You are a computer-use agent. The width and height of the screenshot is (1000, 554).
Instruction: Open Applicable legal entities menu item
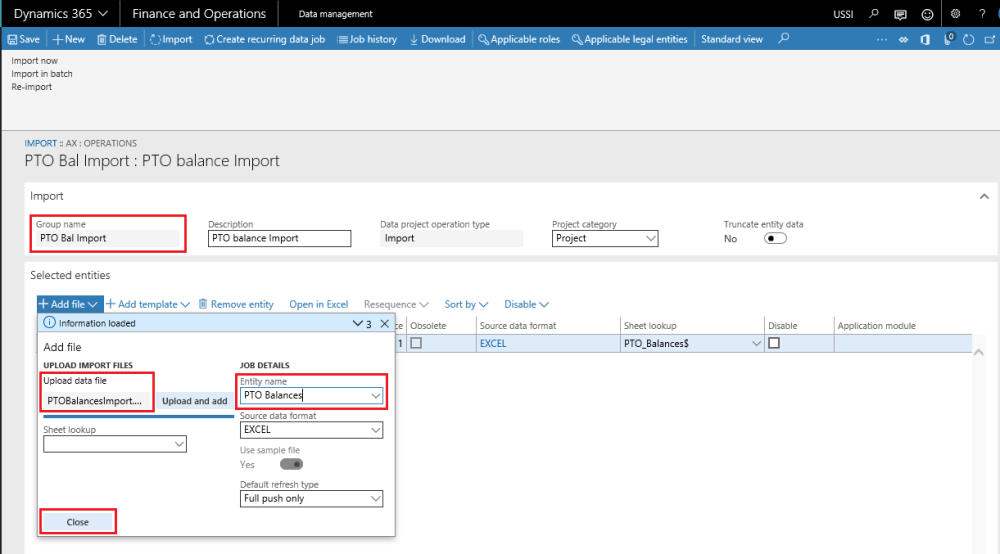pos(629,39)
